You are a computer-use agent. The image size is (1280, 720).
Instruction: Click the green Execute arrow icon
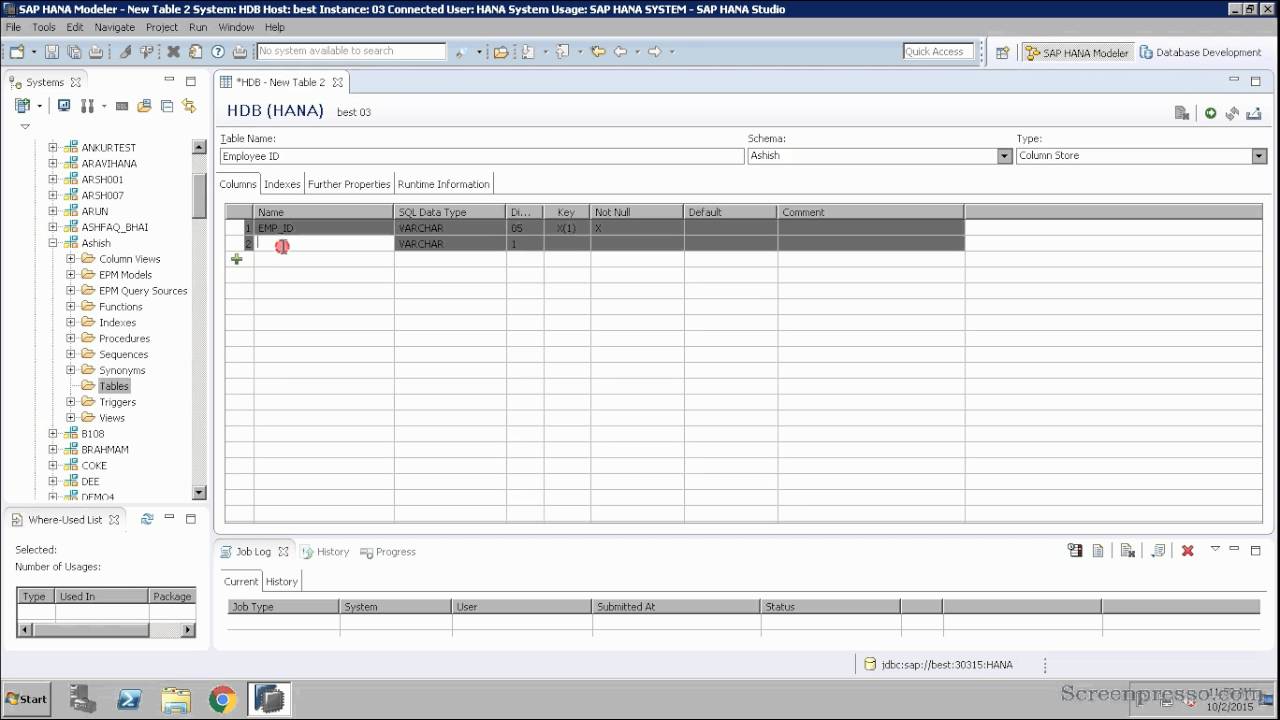click(1210, 113)
